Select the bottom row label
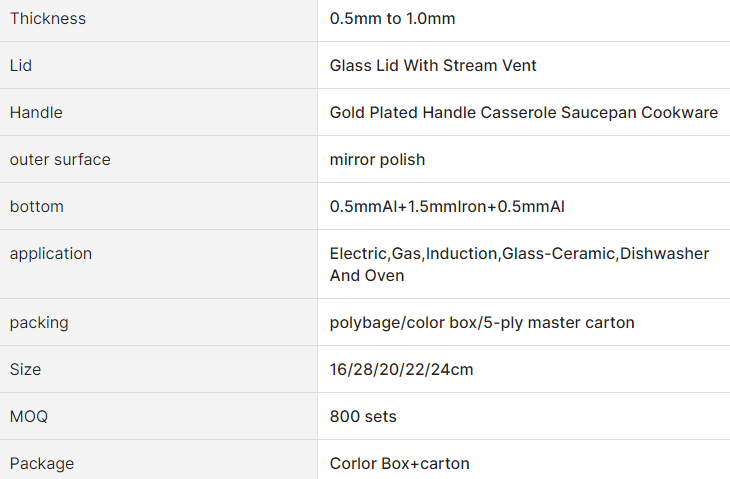730x479 pixels. pos(37,207)
